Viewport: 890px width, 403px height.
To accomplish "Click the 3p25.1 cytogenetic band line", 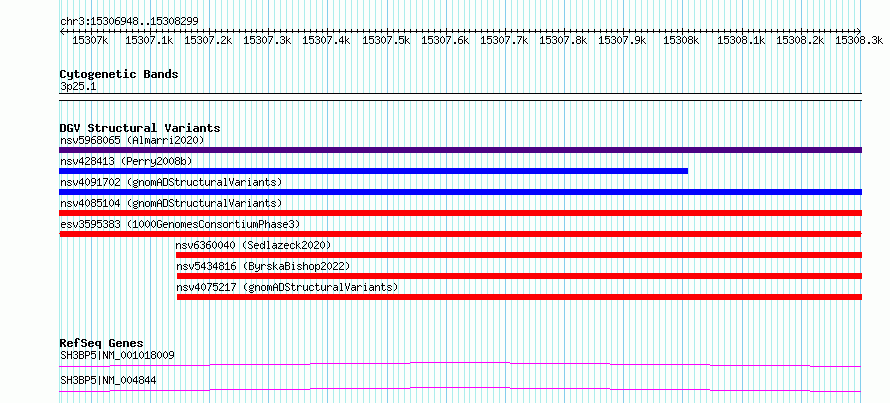I will [x=460, y=96].
